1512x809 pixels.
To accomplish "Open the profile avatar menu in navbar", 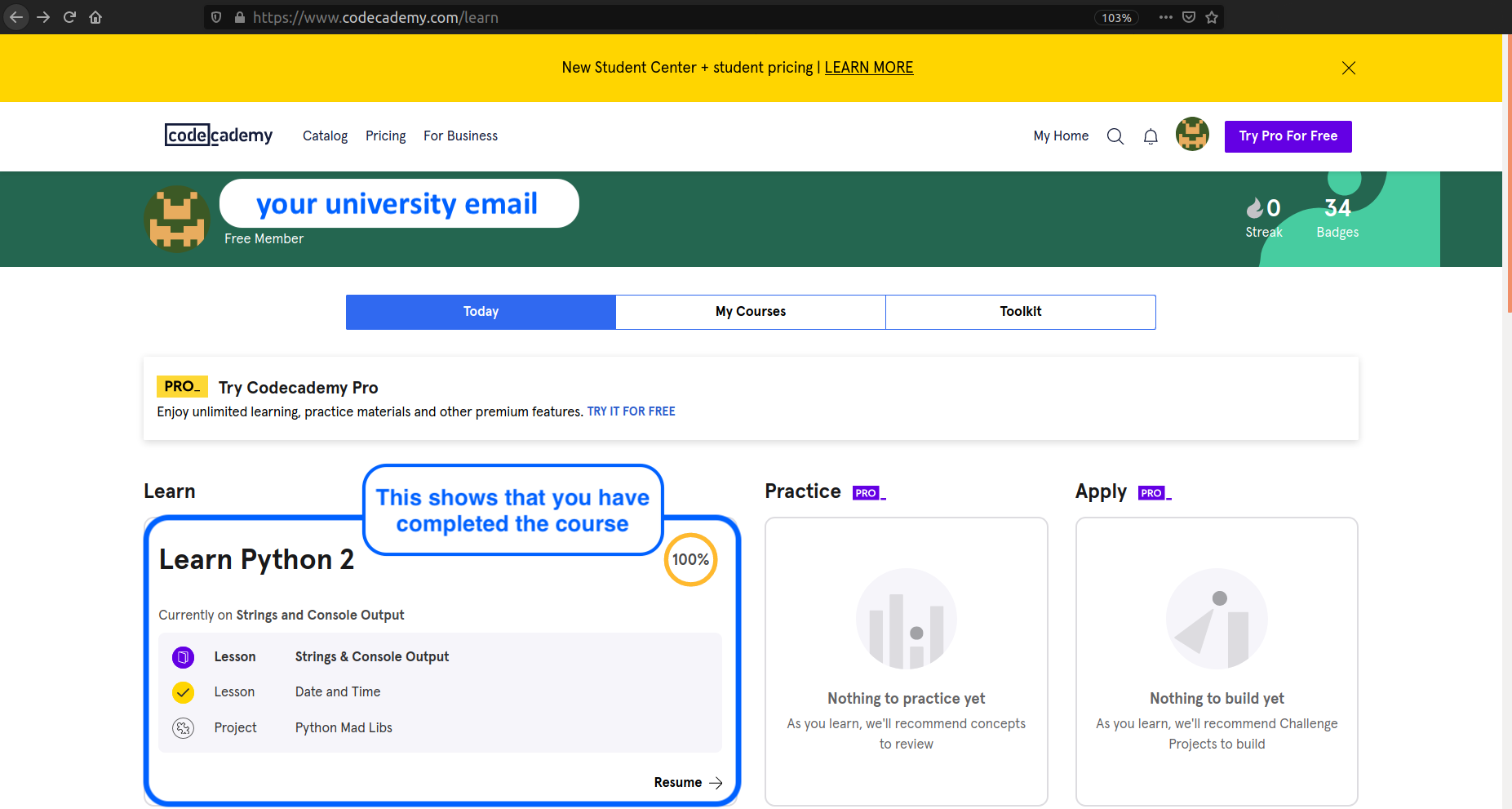I will coord(1192,134).
